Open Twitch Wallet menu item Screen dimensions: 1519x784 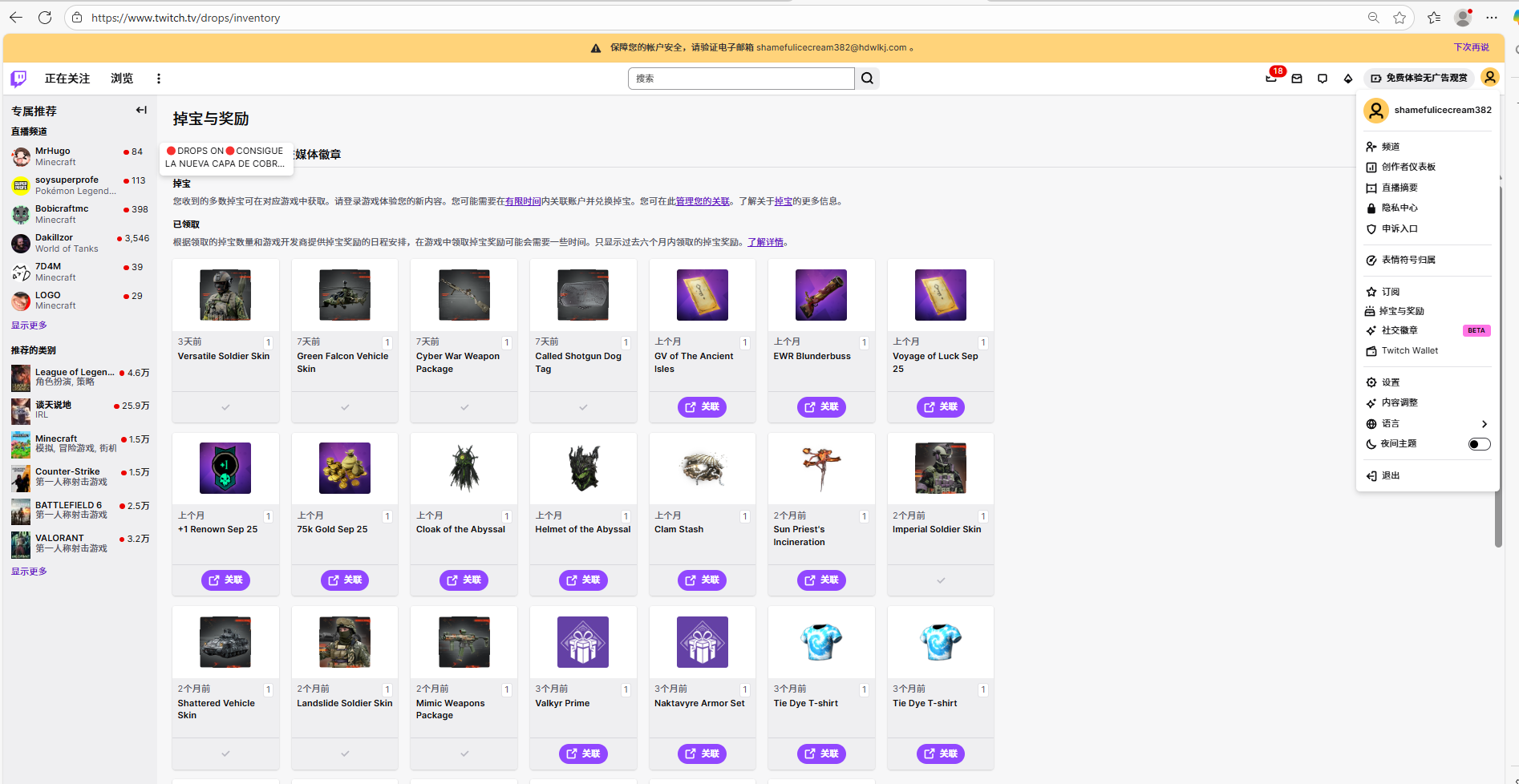click(x=1409, y=351)
